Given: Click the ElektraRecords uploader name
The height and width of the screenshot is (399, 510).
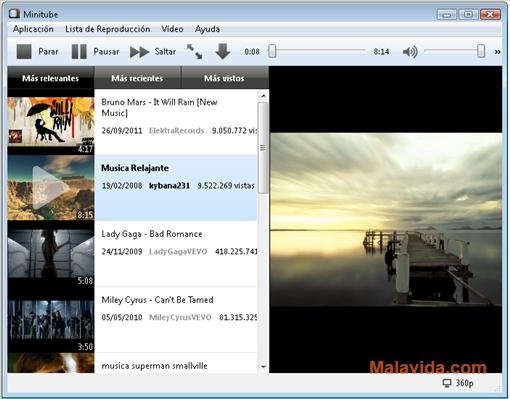Looking at the screenshot, I should [x=176, y=131].
